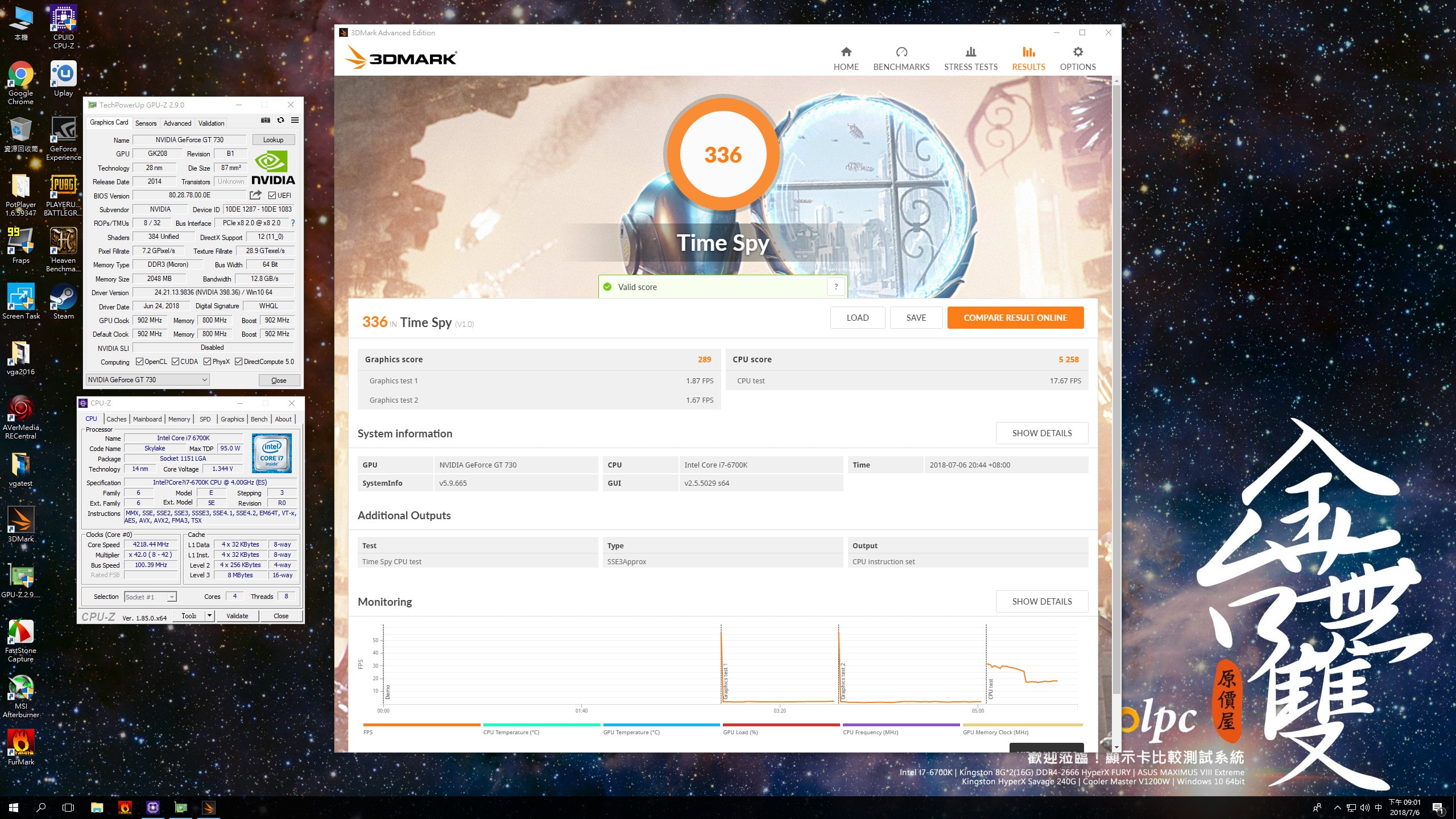Open the FurMark desktop icon

coord(21,748)
